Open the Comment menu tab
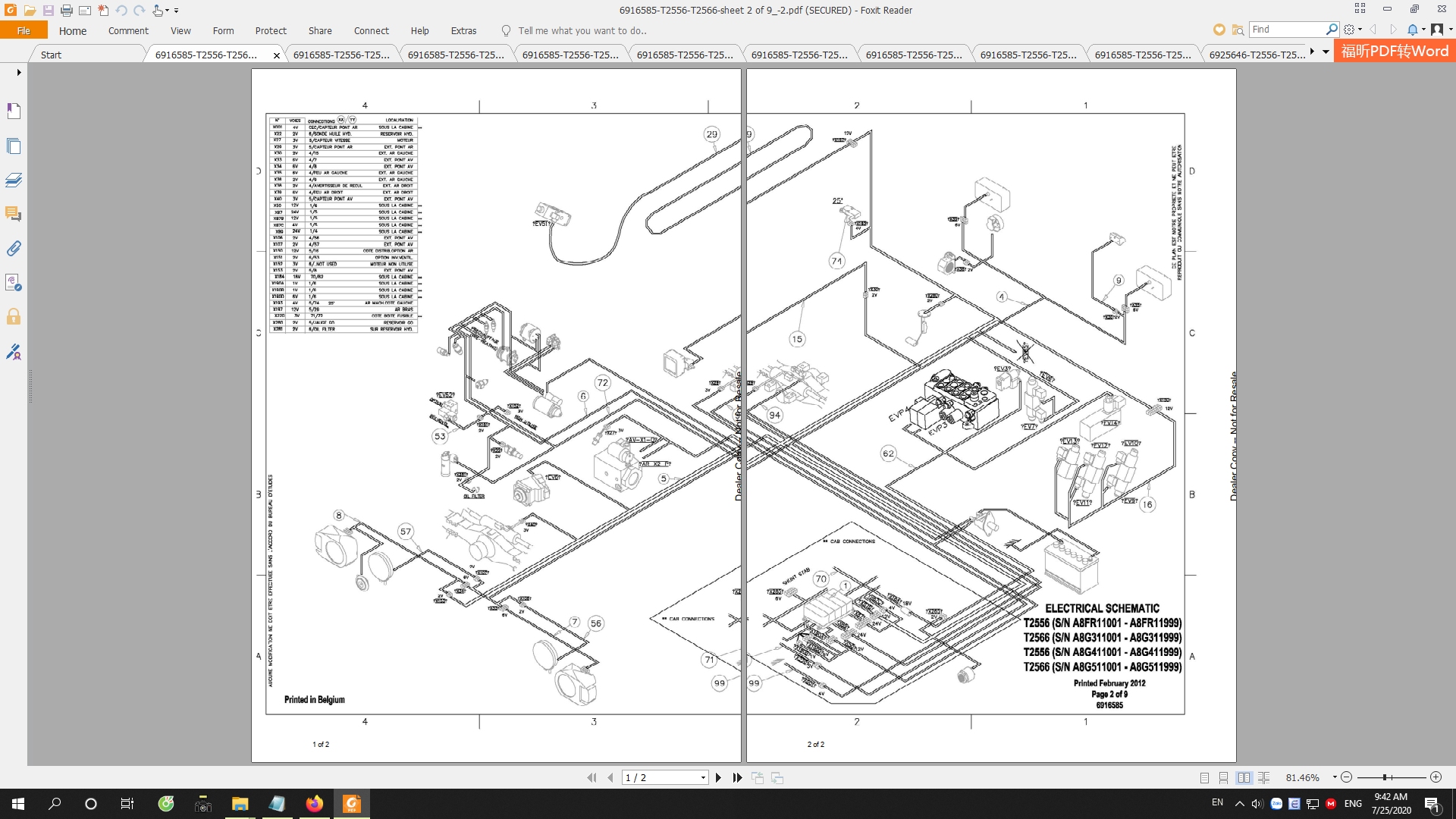 (x=127, y=31)
